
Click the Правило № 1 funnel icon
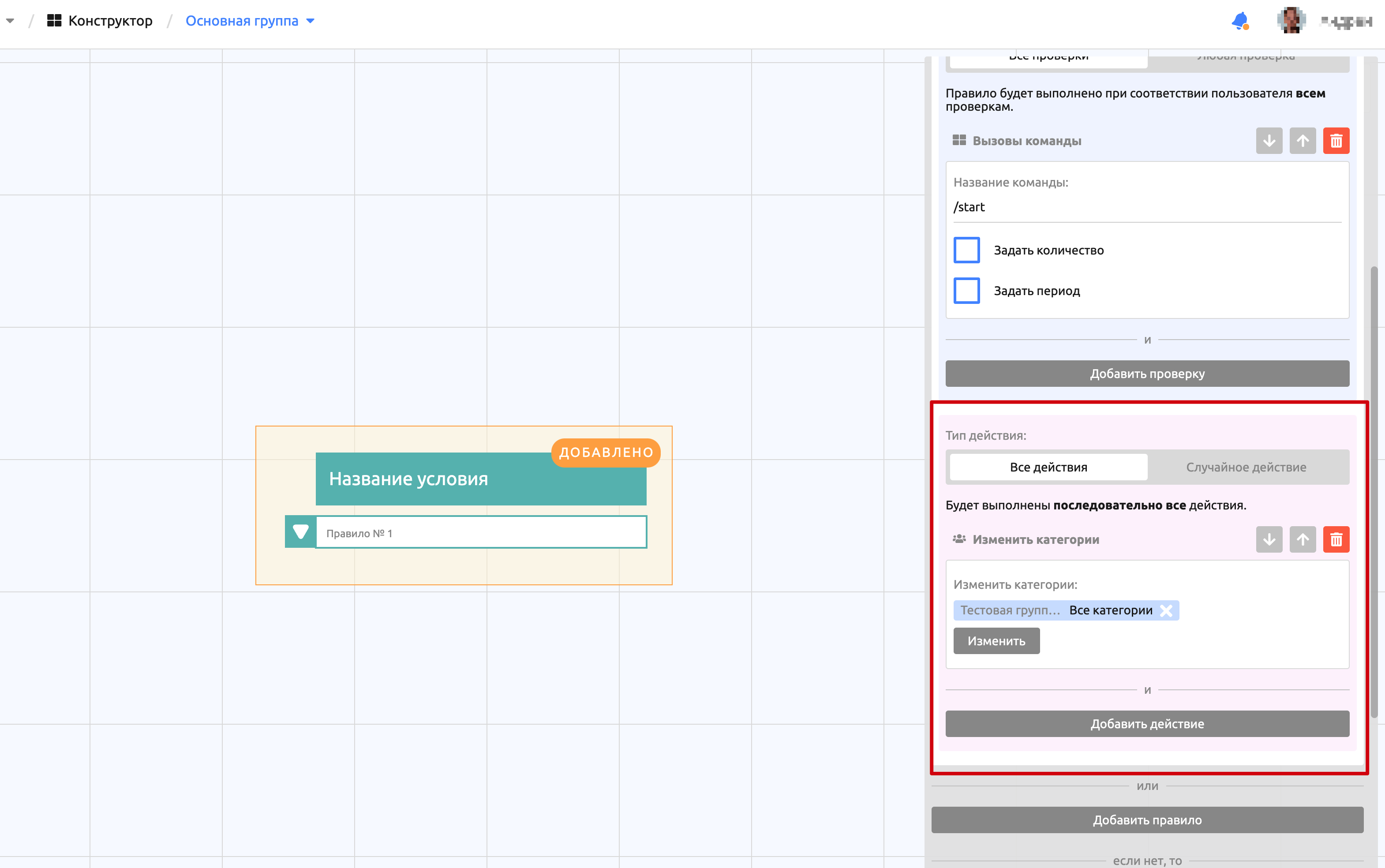[x=301, y=532]
